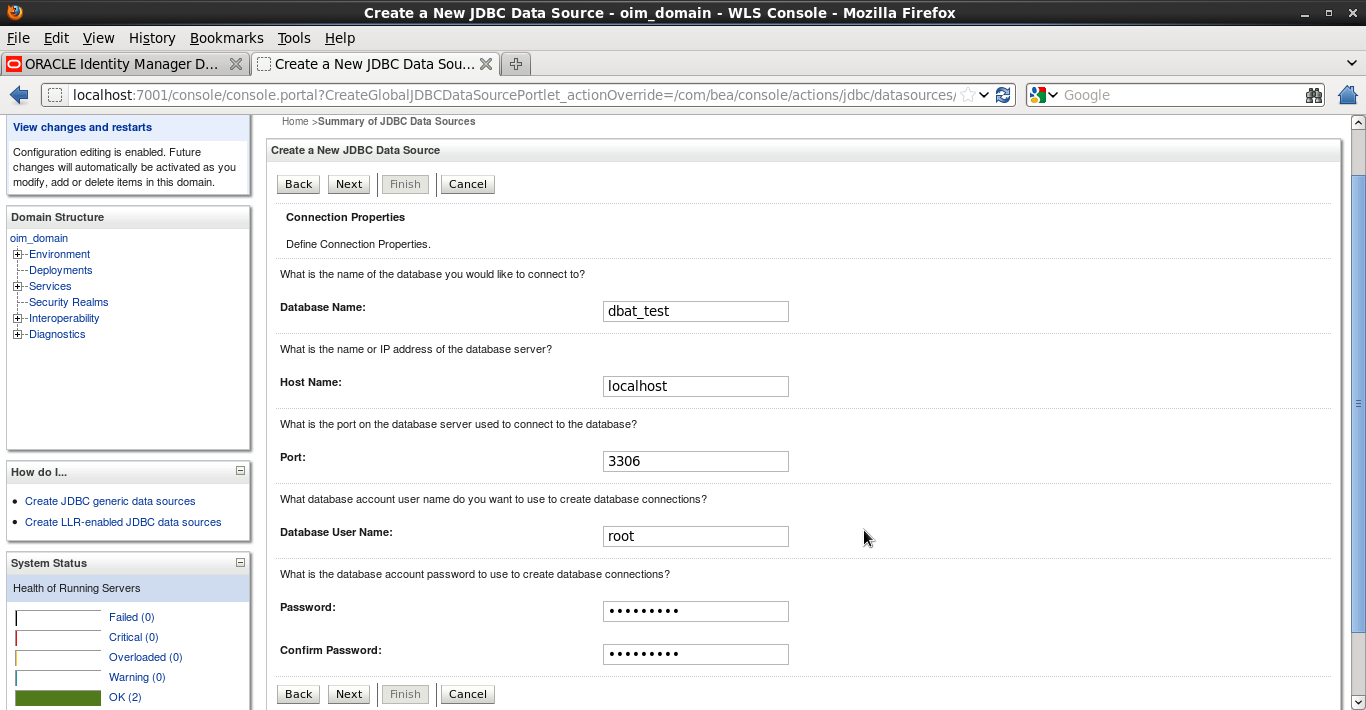Click the Database Name input field
The width and height of the screenshot is (1366, 710).
point(695,311)
